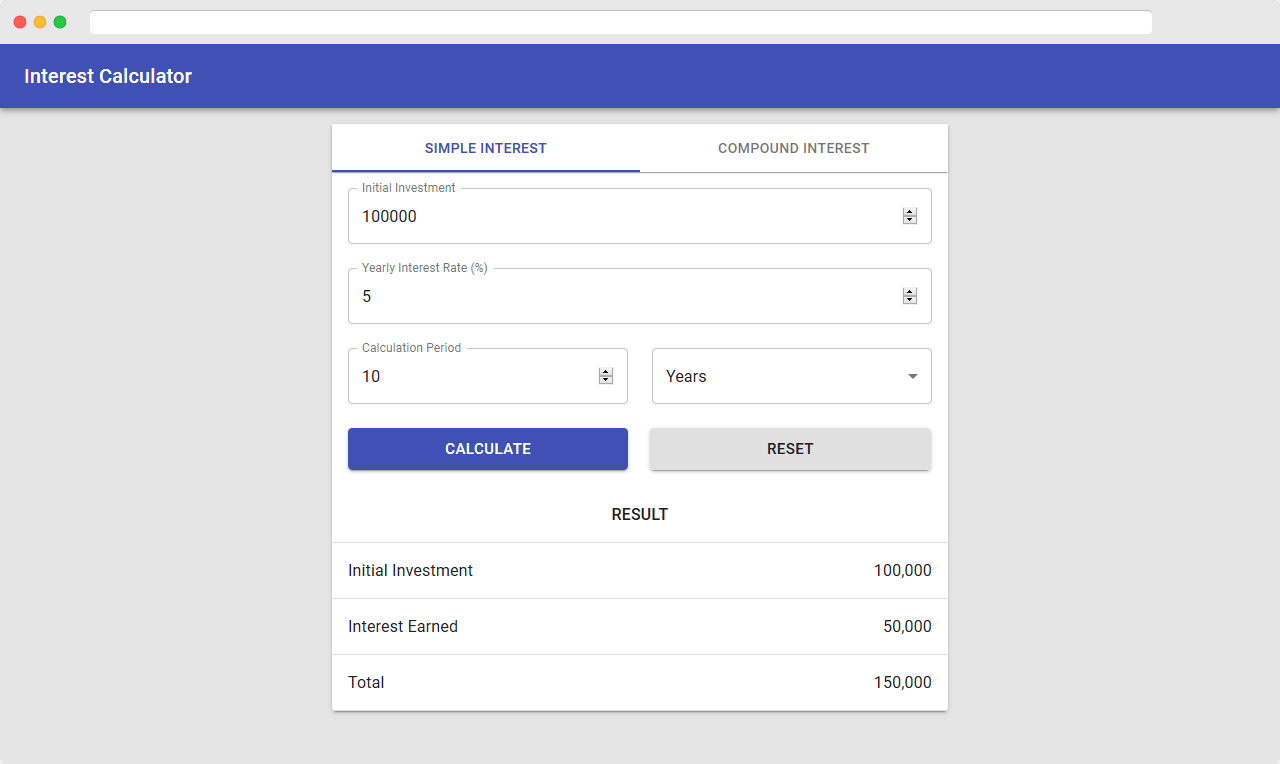Click the RESULT heading

pyautogui.click(x=640, y=514)
